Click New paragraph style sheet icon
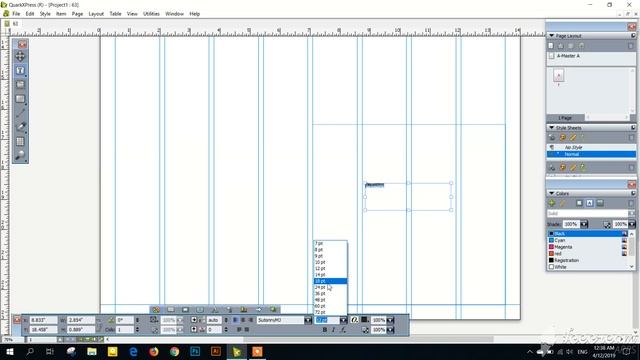 [x=552, y=138]
